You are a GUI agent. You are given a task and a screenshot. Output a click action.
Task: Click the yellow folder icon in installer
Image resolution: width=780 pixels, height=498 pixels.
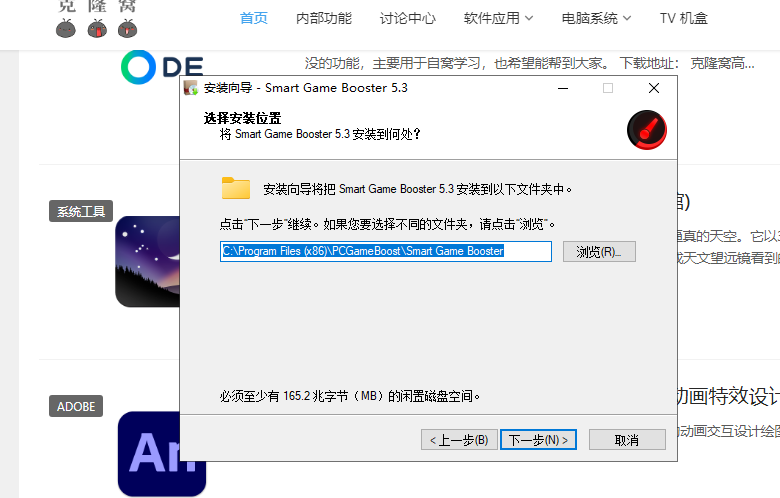pyautogui.click(x=236, y=189)
